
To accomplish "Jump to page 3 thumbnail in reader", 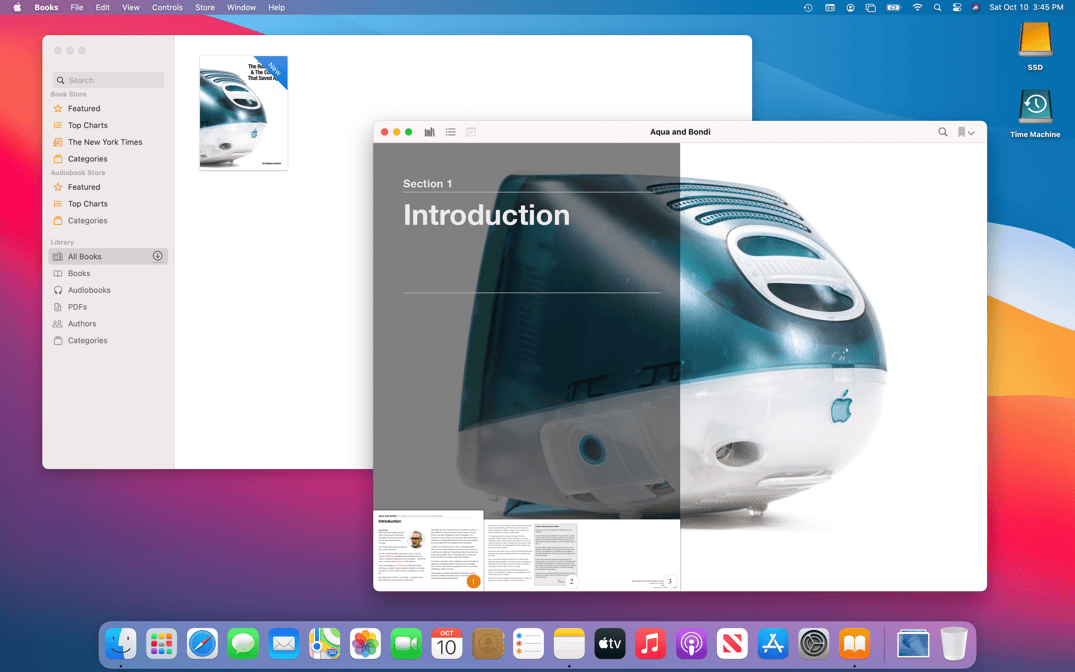I will pyautogui.click(x=631, y=554).
